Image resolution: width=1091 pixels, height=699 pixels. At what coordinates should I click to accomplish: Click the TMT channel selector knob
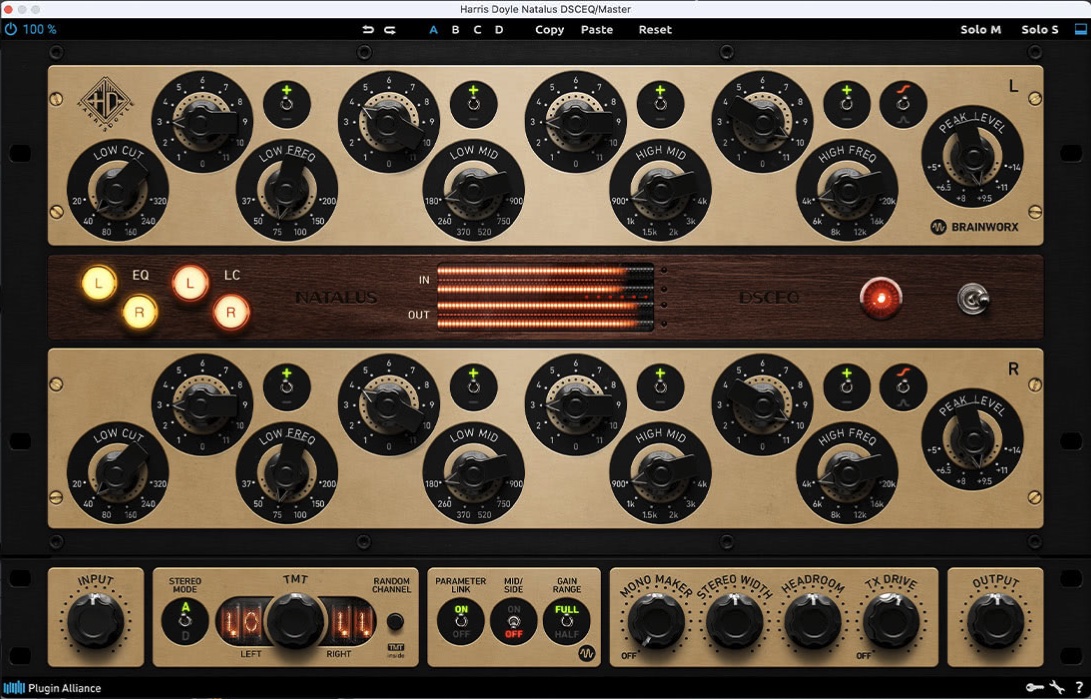coord(296,621)
